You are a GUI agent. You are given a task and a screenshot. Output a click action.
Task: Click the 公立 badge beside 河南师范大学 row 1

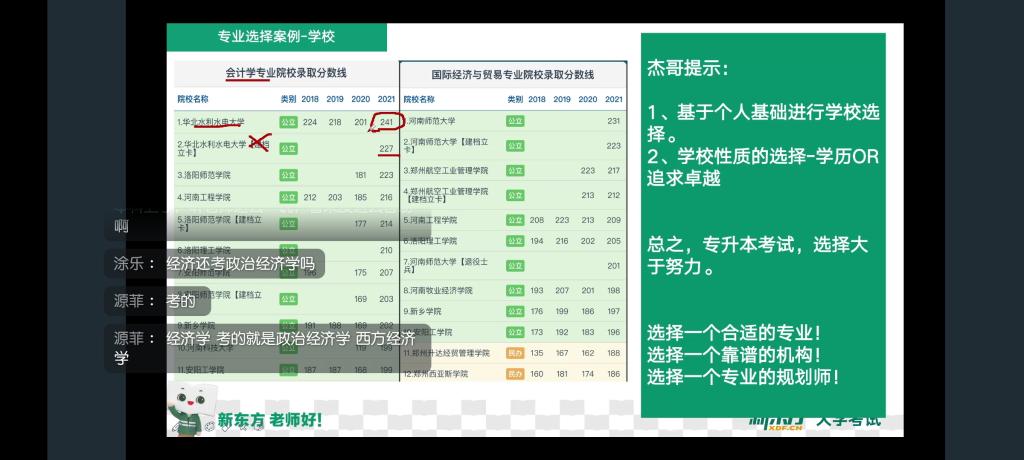(515, 121)
